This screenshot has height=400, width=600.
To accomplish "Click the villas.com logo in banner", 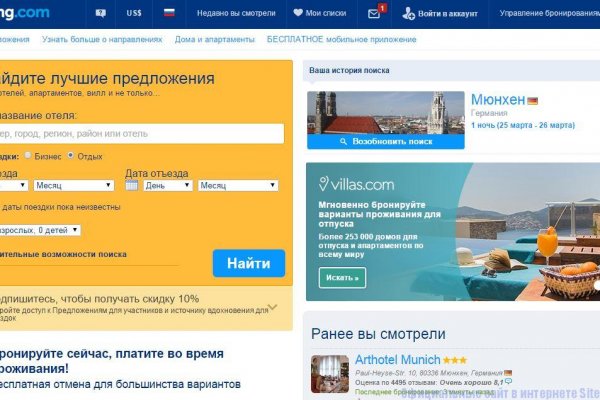I will (356, 184).
